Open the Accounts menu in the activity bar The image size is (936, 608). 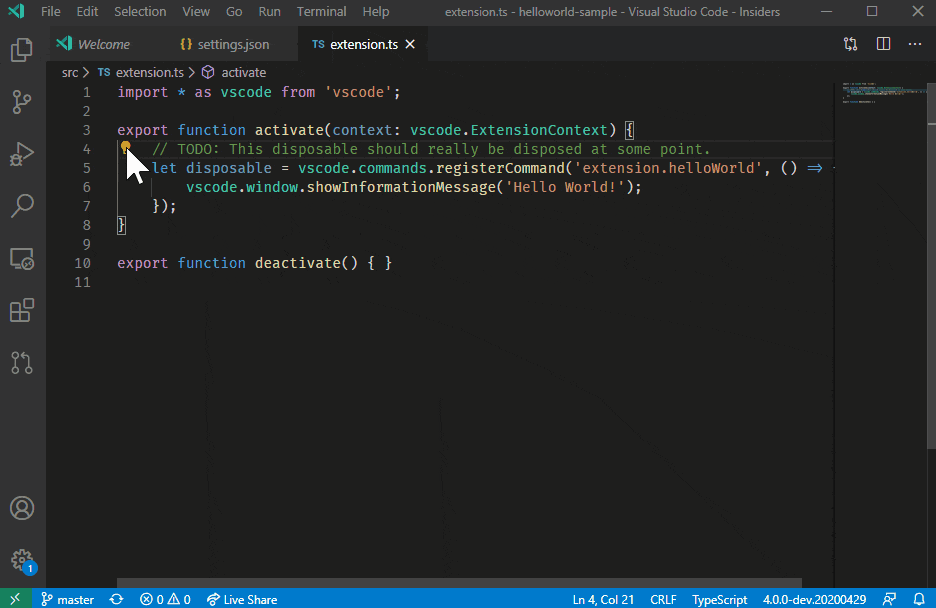coord(22,508)
